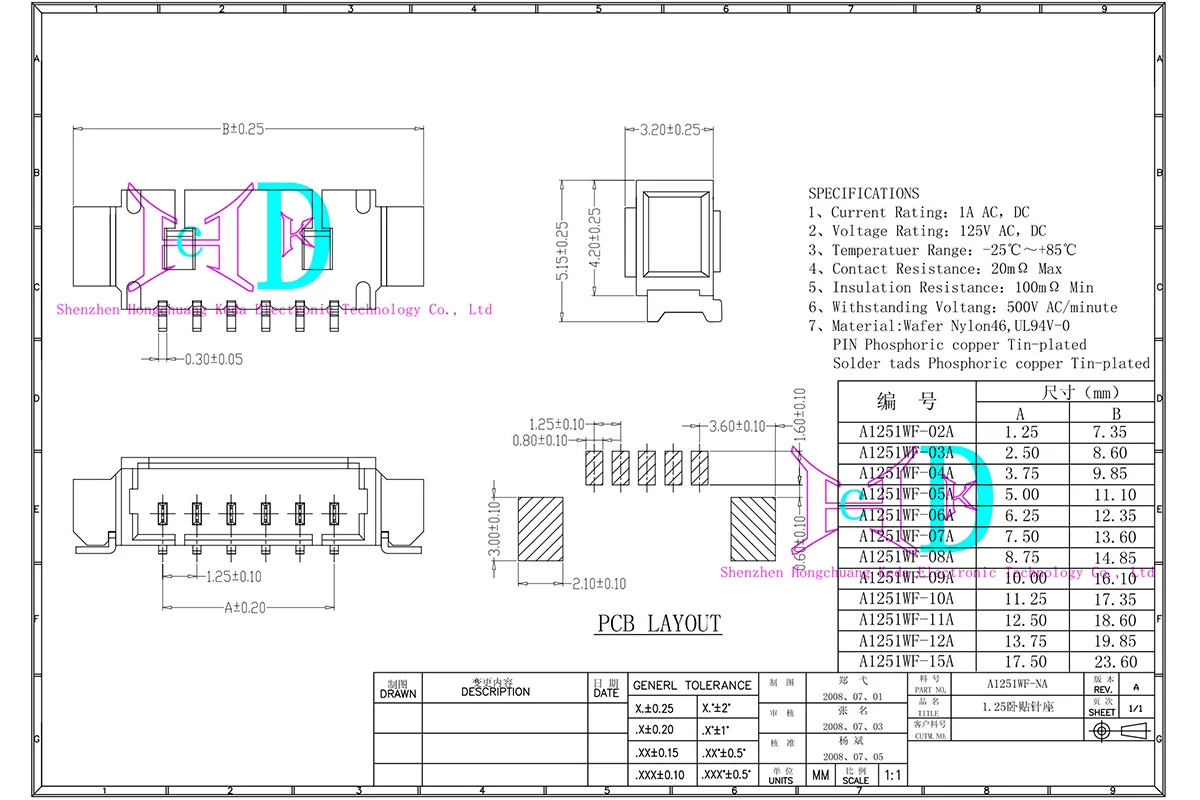The image size is (1200, 800).
Task: Click the PCB LAYOUT title text
Action: [x=659, y=624]
